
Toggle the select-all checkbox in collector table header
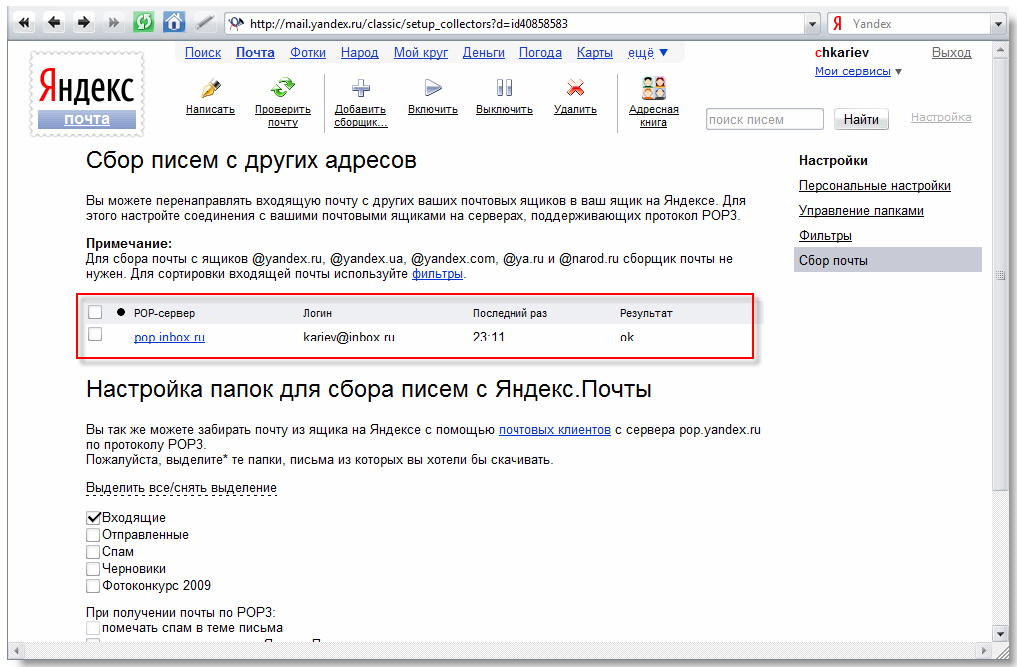pyautogui.click(x=95, y=312)
